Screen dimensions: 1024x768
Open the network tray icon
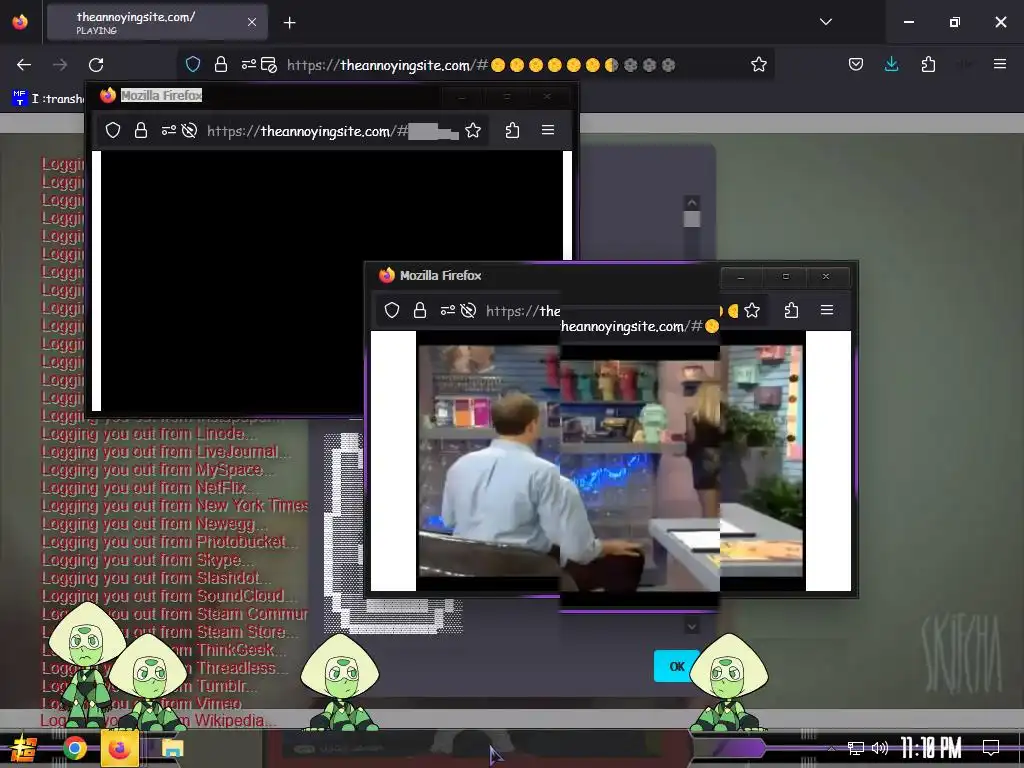point(856,748)
